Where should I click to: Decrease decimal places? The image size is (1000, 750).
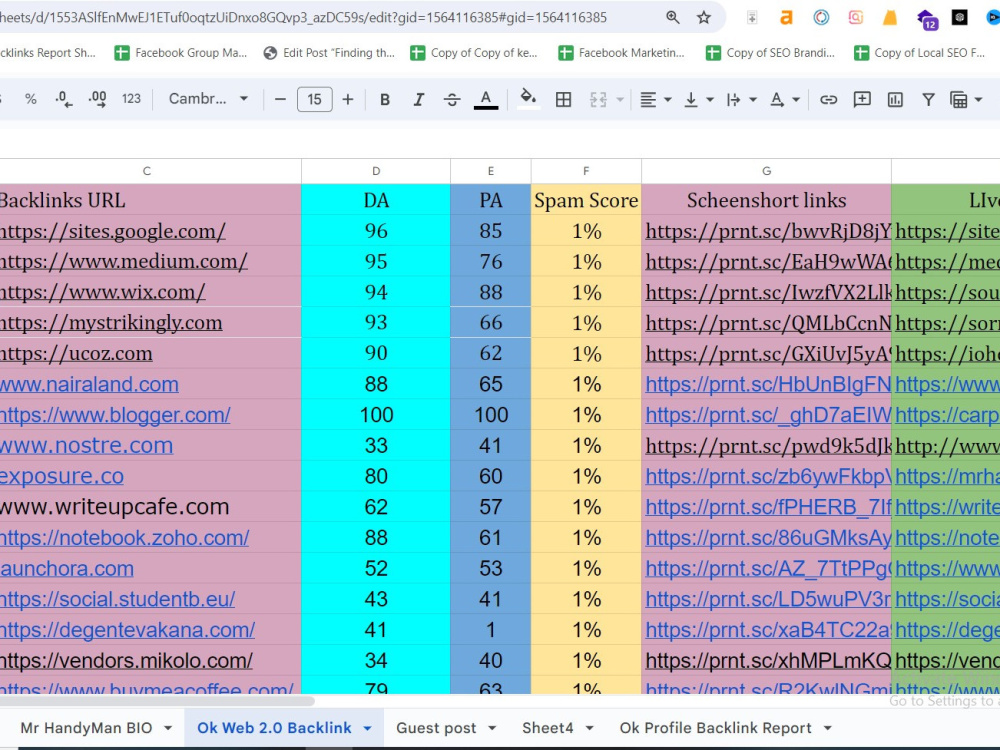click(x=63, y=99)
